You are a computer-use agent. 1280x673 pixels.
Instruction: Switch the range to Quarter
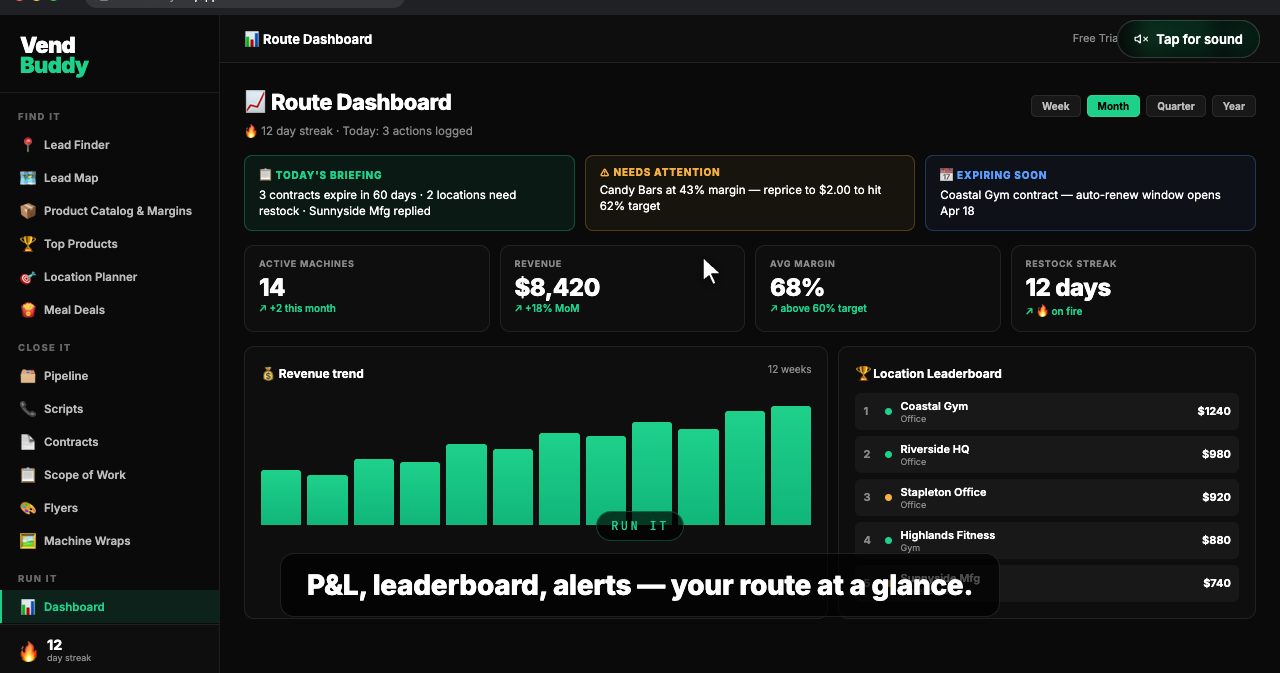pos(1176,106)
